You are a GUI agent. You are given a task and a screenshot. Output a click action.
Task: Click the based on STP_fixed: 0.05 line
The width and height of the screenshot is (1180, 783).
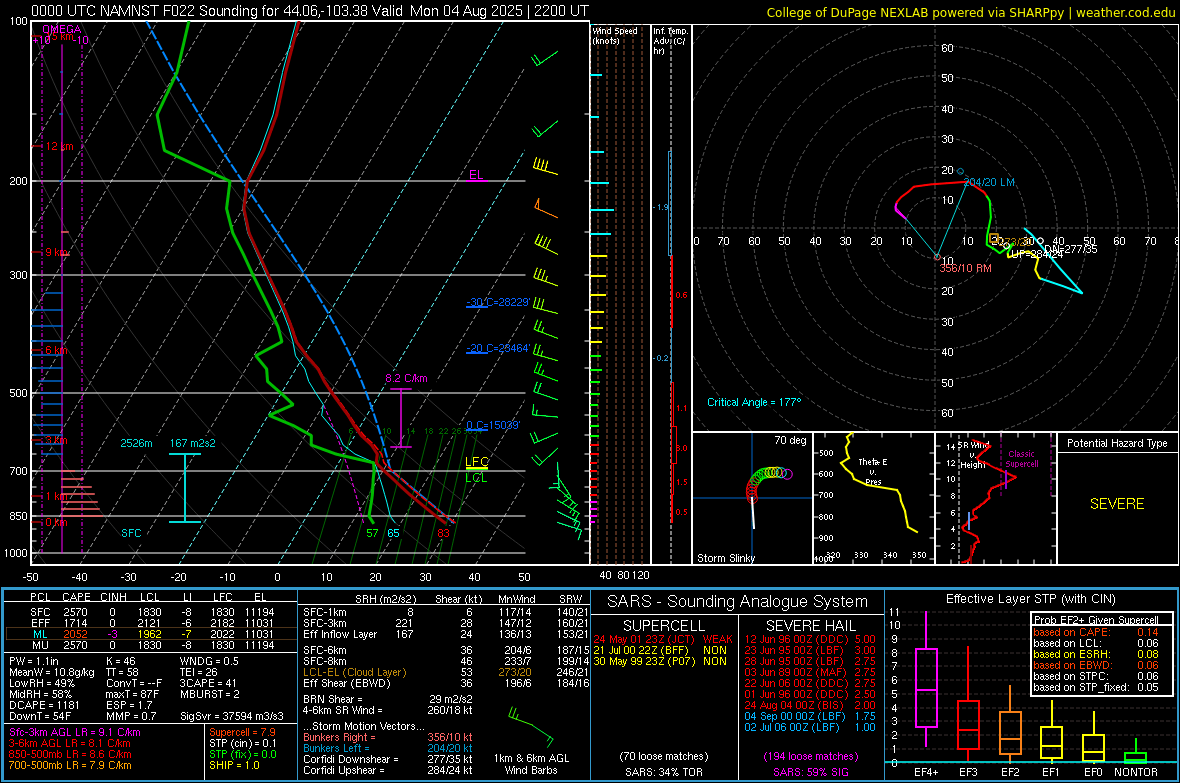[x=1096, y=687]
